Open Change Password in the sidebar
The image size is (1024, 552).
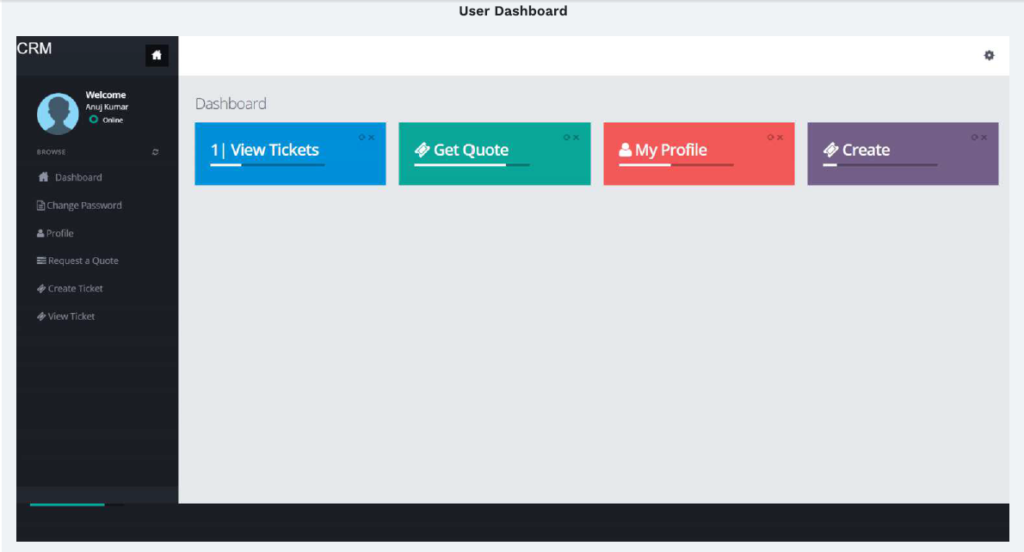(x=84, y=205)
